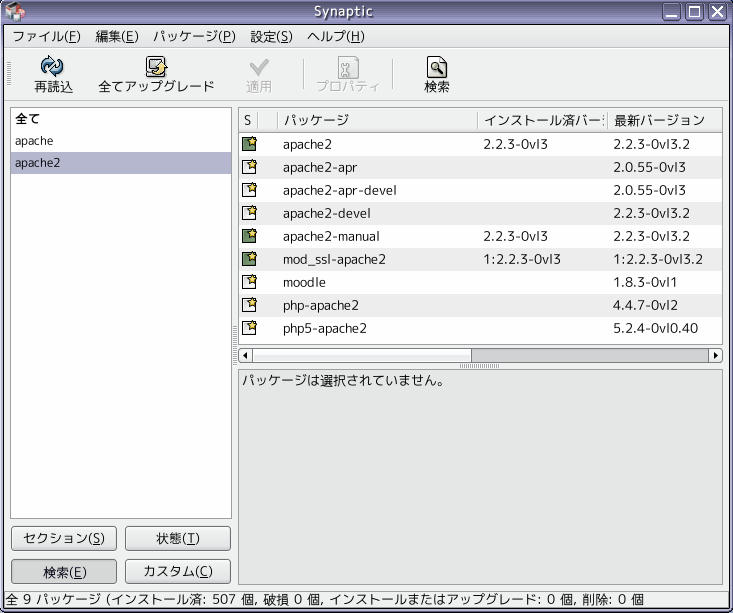Screen dimensions: 733x613
Task: Open the 編集(E) menu
Action: tap(117, 36)
